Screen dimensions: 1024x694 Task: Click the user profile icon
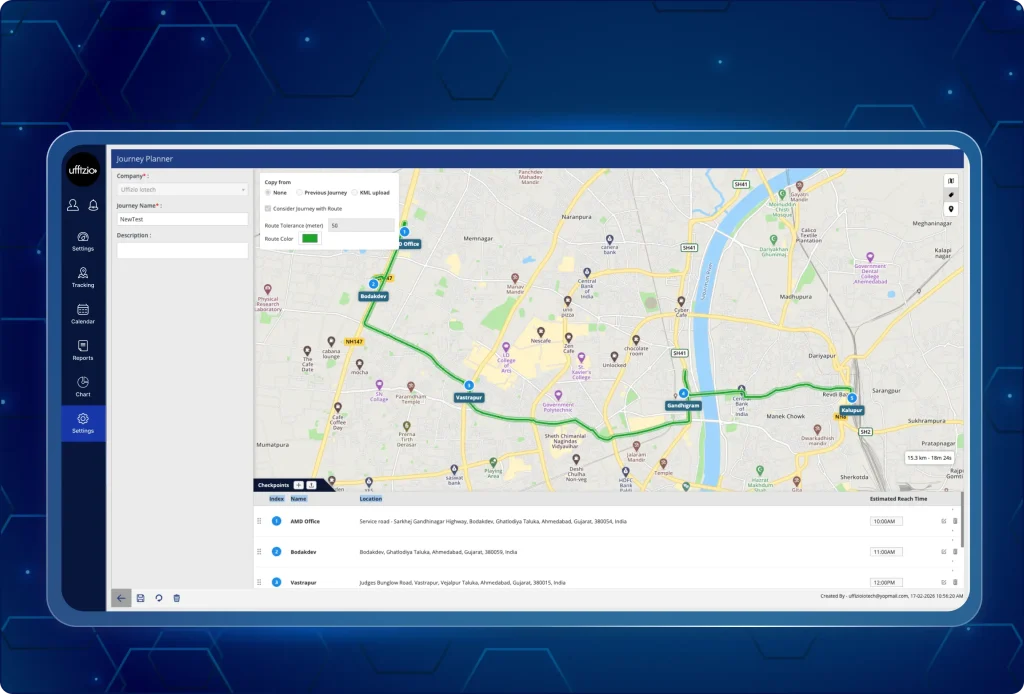point(71,205)
